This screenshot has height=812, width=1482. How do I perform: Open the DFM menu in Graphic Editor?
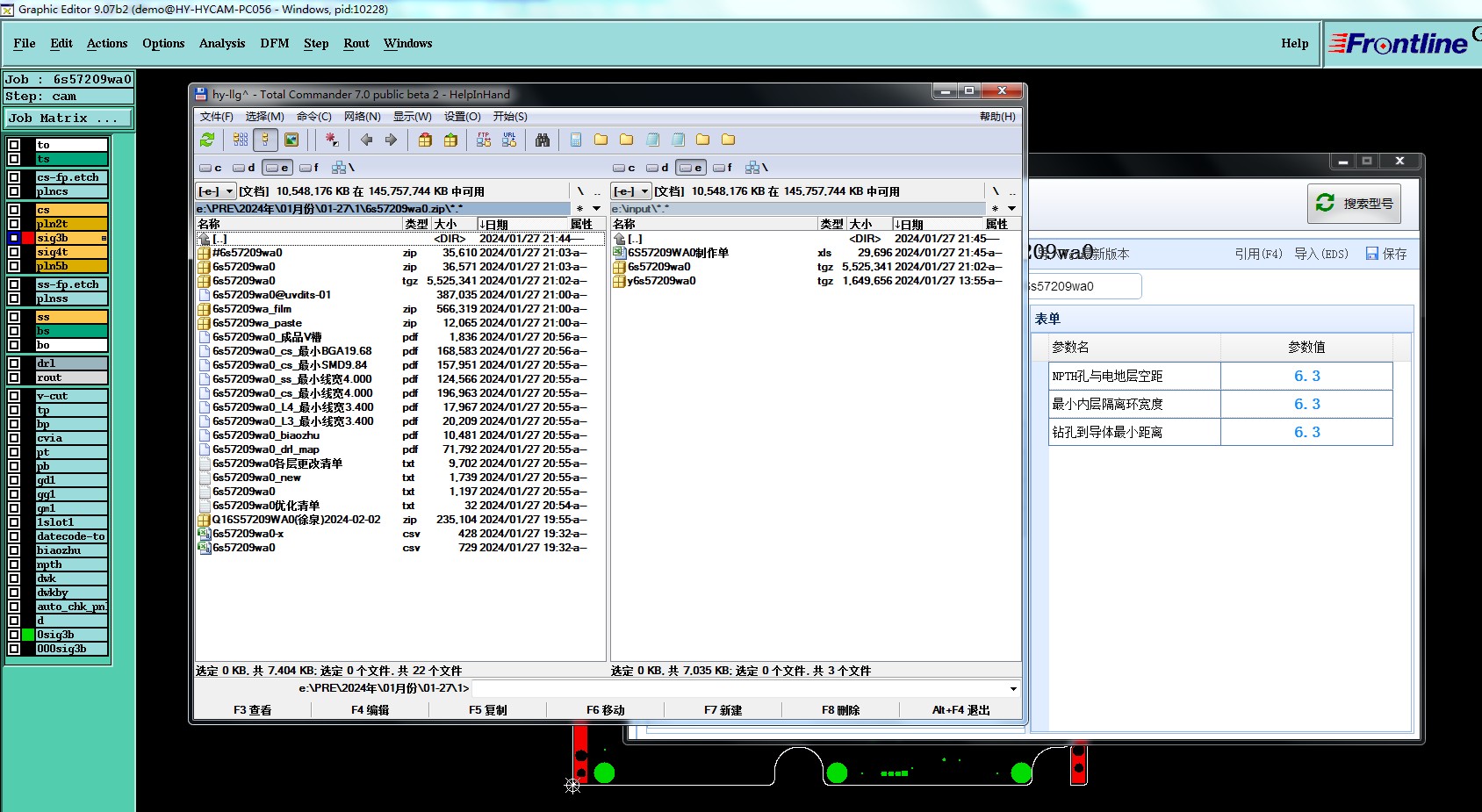coord(275,43)
